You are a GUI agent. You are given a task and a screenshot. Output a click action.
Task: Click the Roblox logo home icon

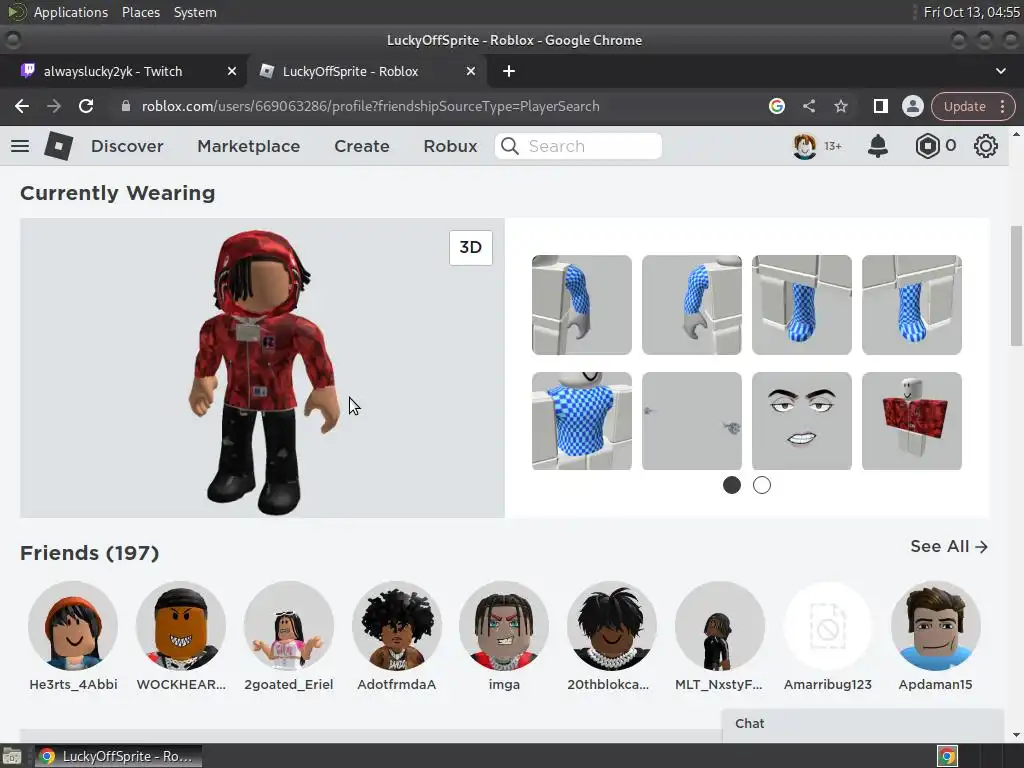click(58, 146)
